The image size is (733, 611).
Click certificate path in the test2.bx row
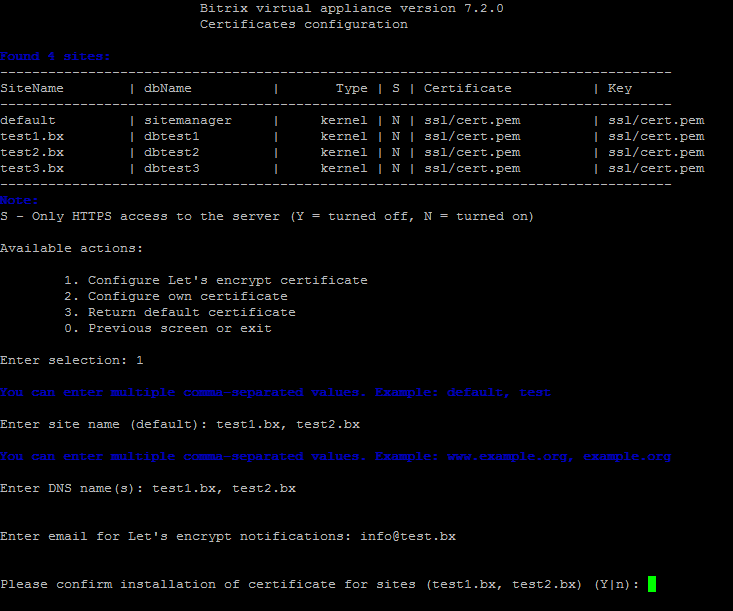point(472,152)
